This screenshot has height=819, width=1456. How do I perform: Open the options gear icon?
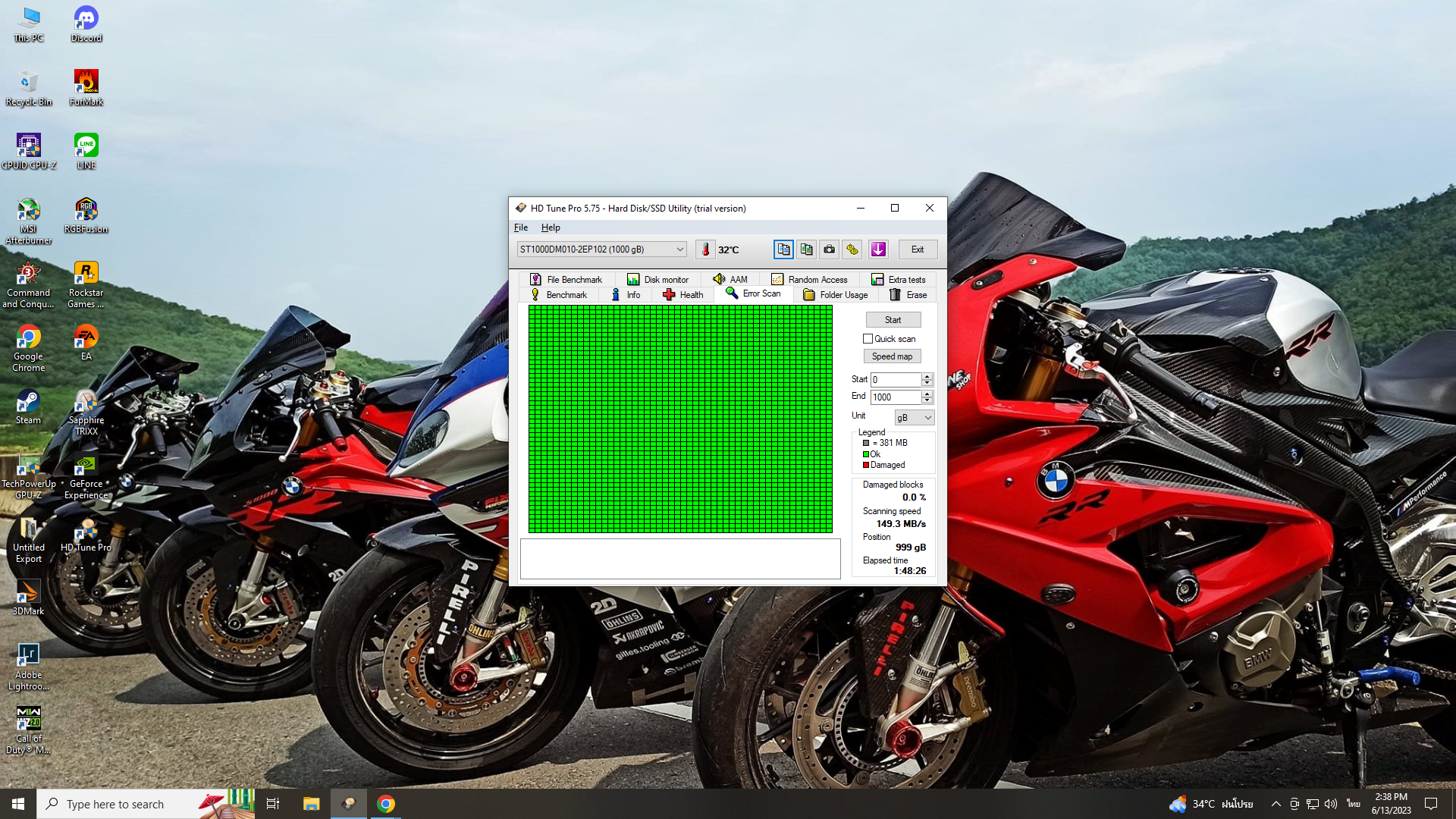(852, 249)
